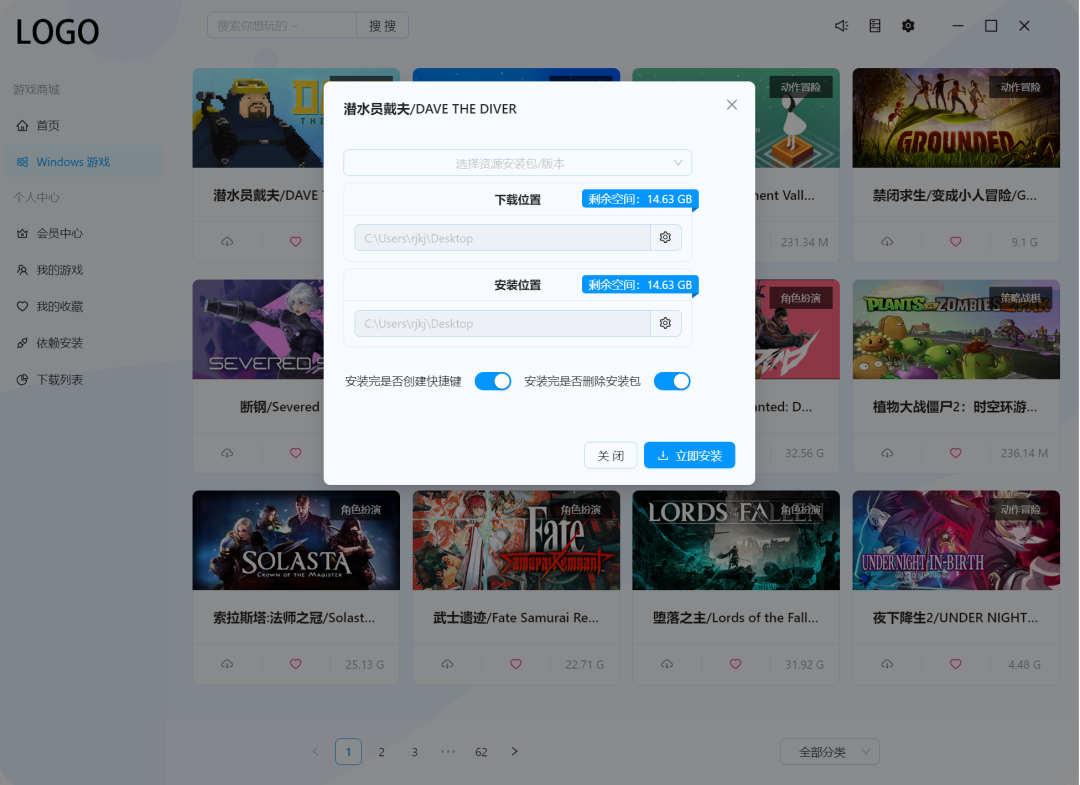Click next page arrow in pagination
Viewport: 1080px width, 785px height.
pyautogui.click(x=515, y=751)
